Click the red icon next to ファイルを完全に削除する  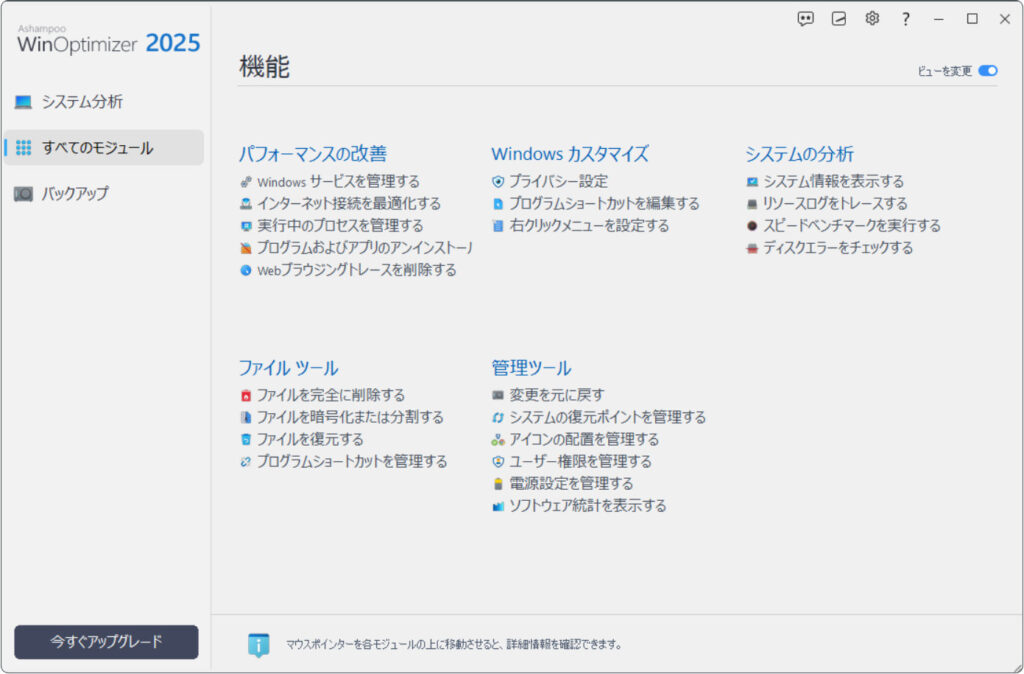pyautogui.click(x=246, y=395)
